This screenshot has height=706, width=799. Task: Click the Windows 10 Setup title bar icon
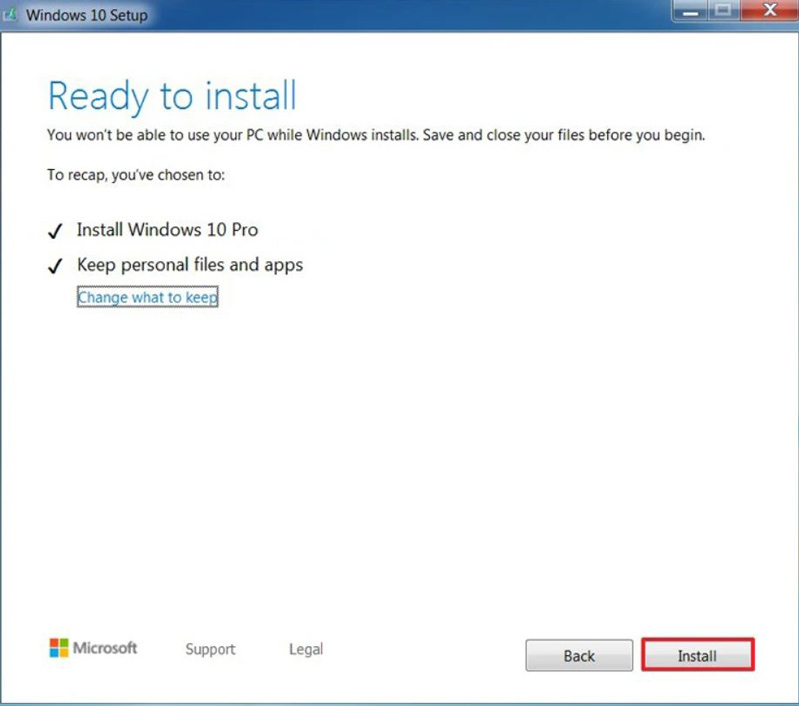[x=10, y=15]
